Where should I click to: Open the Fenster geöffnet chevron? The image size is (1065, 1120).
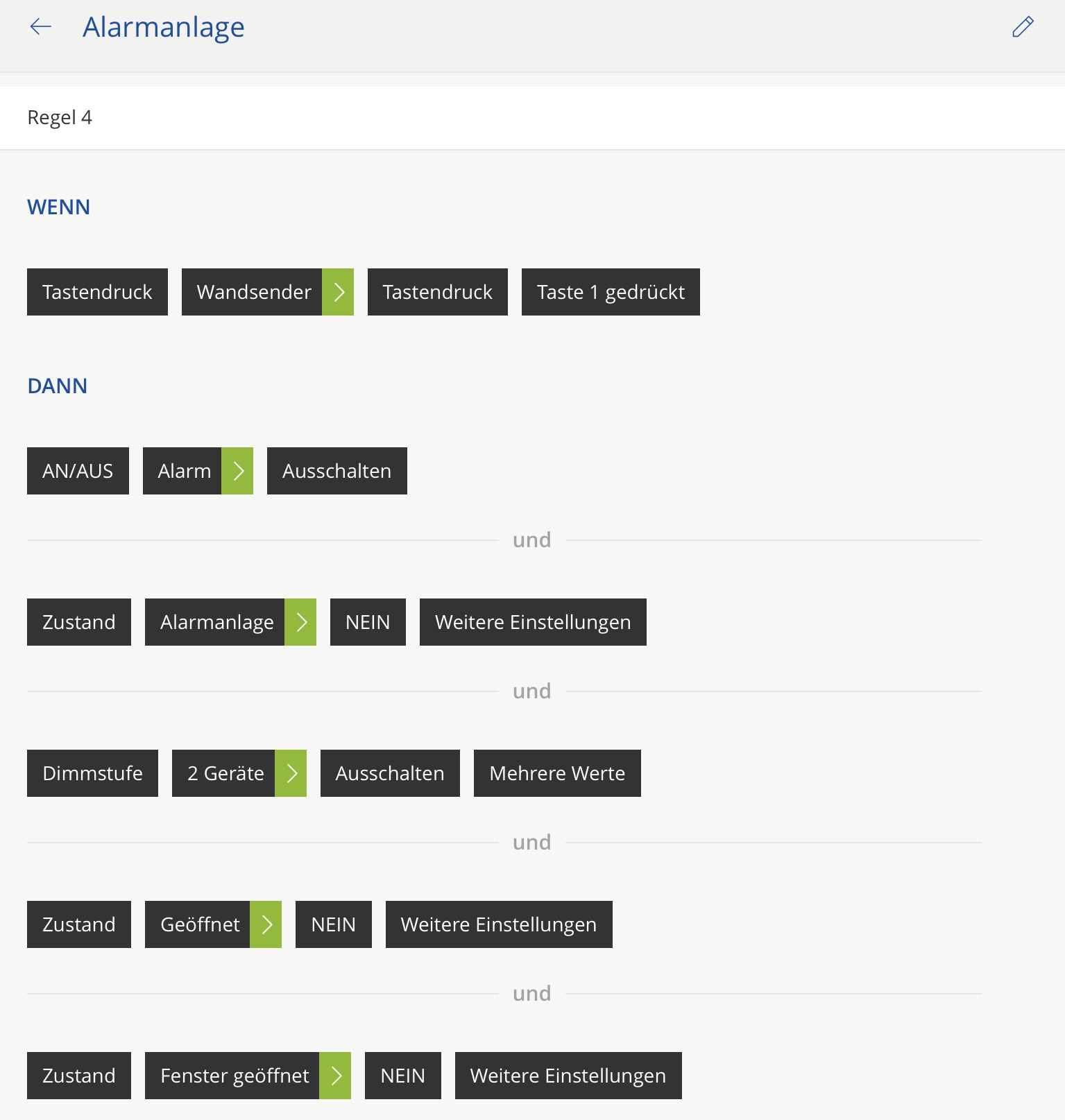335,1076
